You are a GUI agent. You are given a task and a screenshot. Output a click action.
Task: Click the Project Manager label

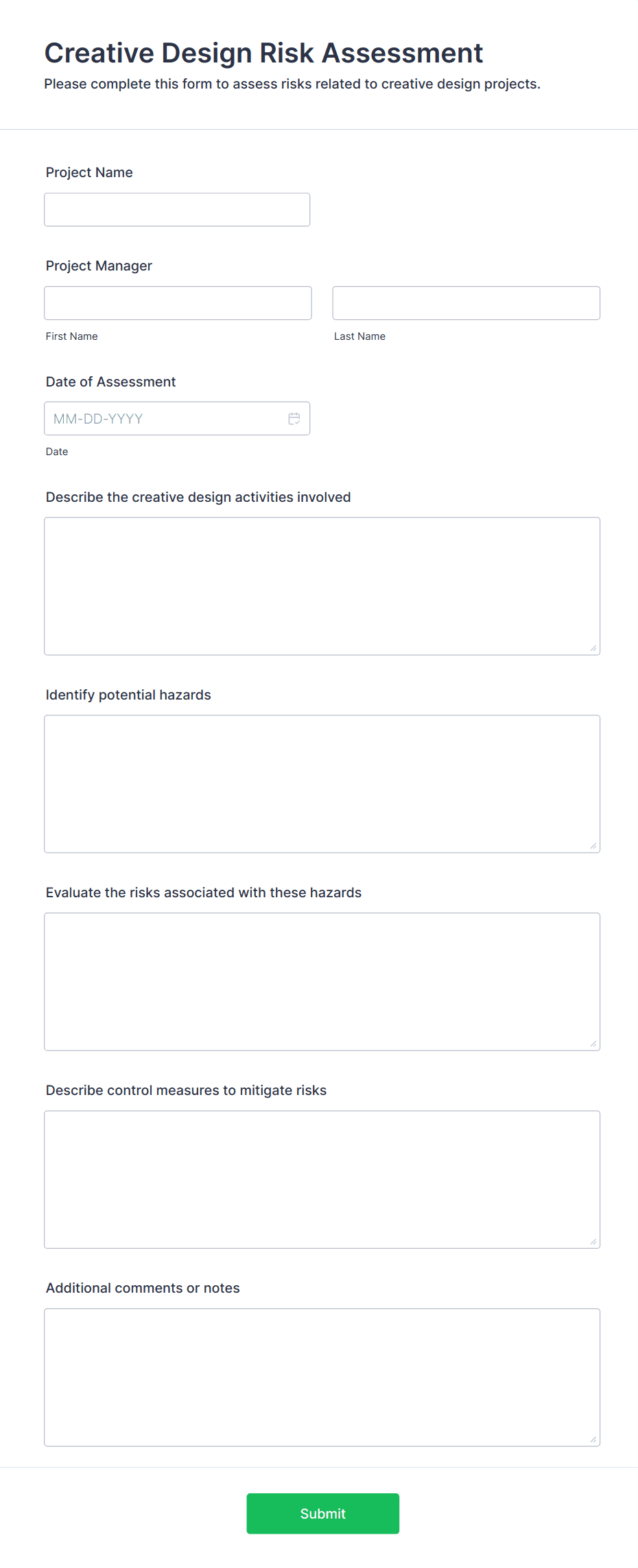[x=98, y=266]
